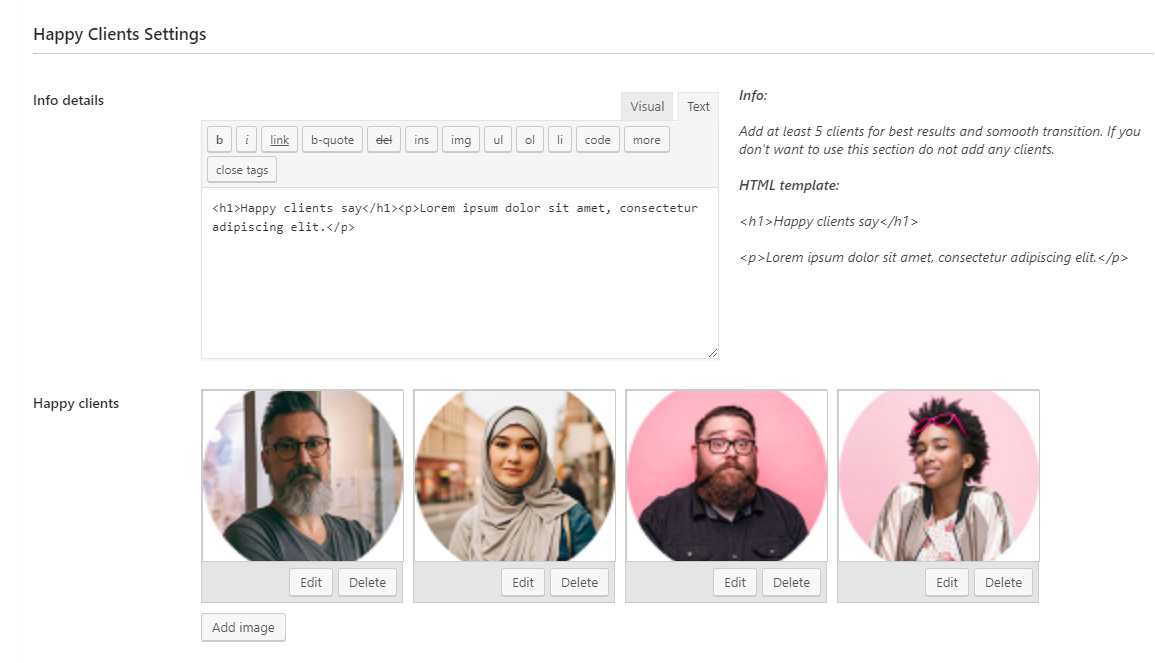The image size is (1155, 663).
Task: Switch to the Visual editor tab
Action: coord(647,107)
